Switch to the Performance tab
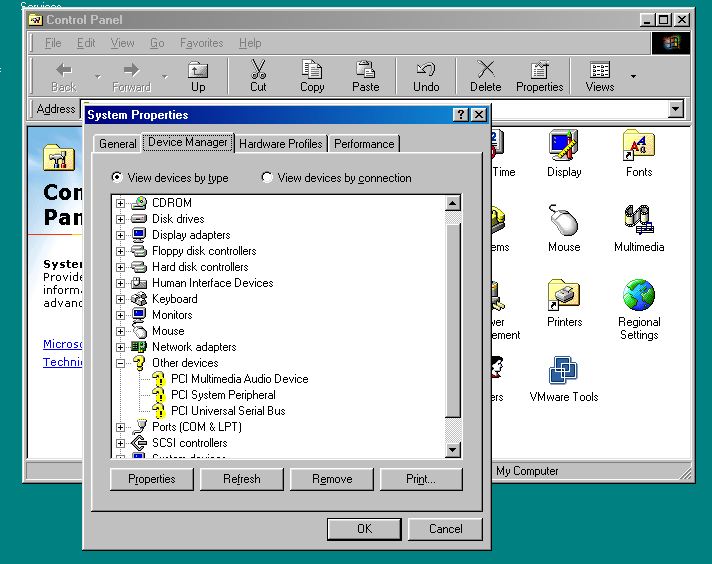The image size is (712, 564). tap(364, 143)
